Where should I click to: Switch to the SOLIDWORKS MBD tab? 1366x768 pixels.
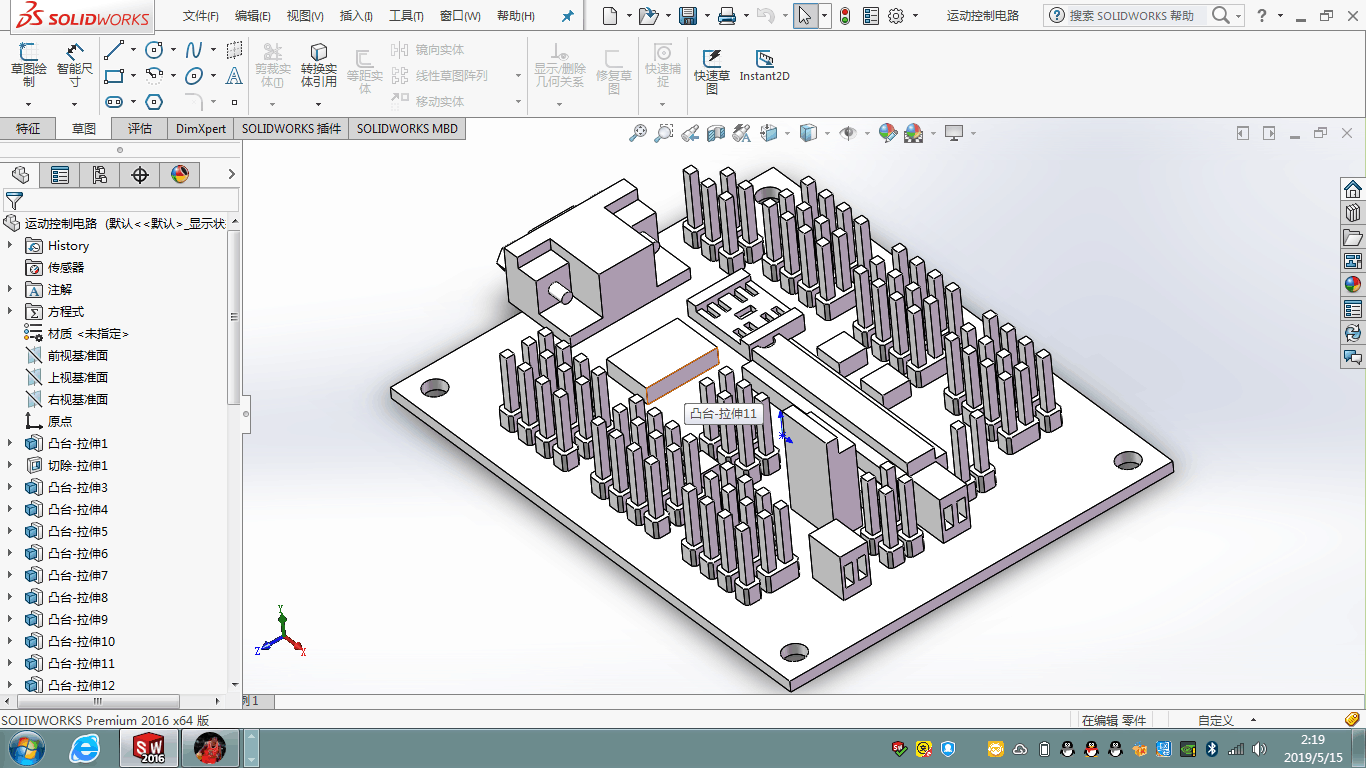click(407, 128)
